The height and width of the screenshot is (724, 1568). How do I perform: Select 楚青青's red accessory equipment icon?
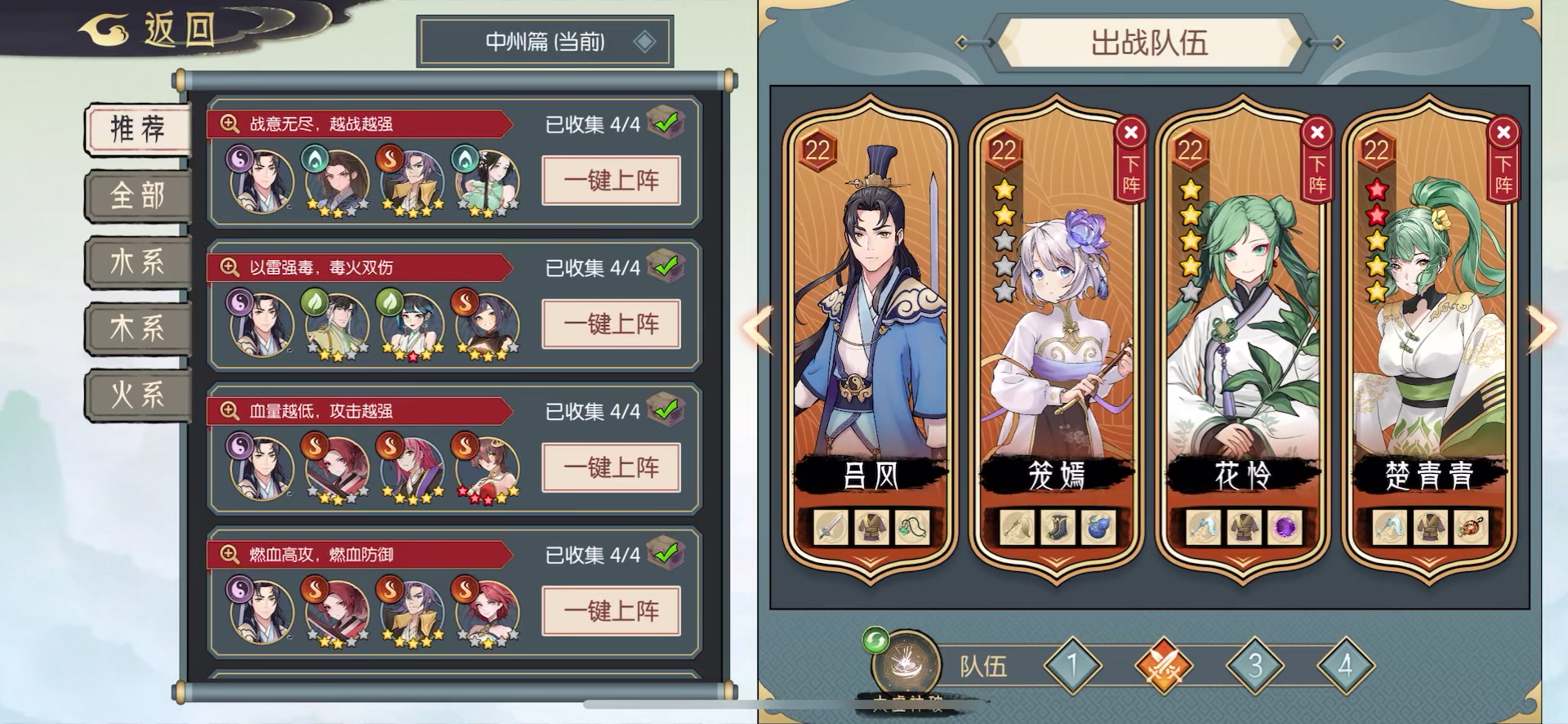click(1469, 528)
